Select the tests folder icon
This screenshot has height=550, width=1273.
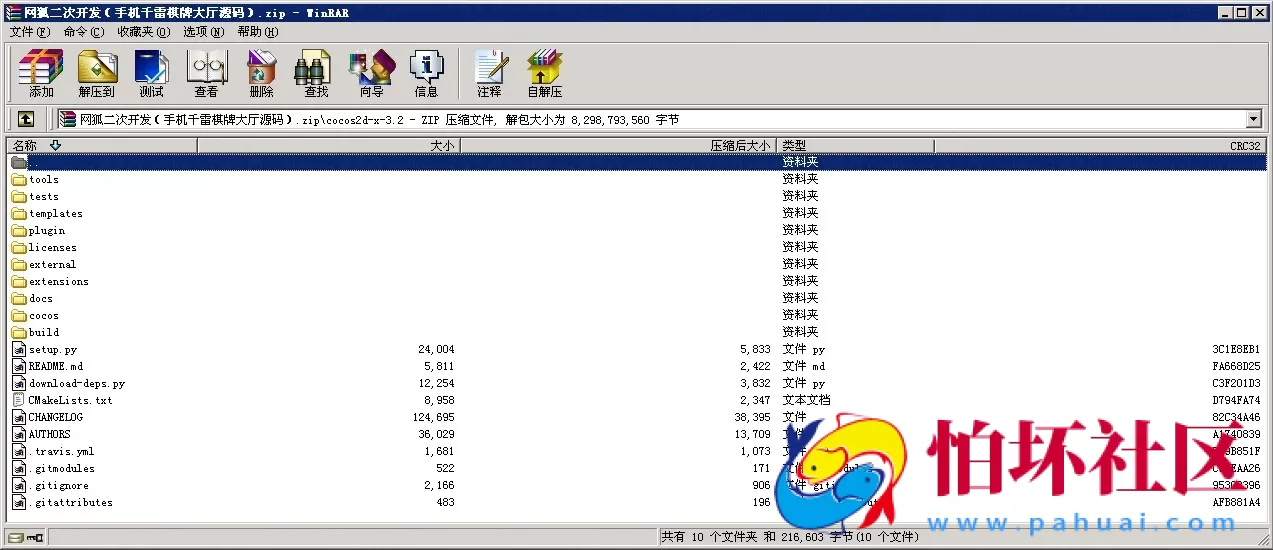point(19,197)
